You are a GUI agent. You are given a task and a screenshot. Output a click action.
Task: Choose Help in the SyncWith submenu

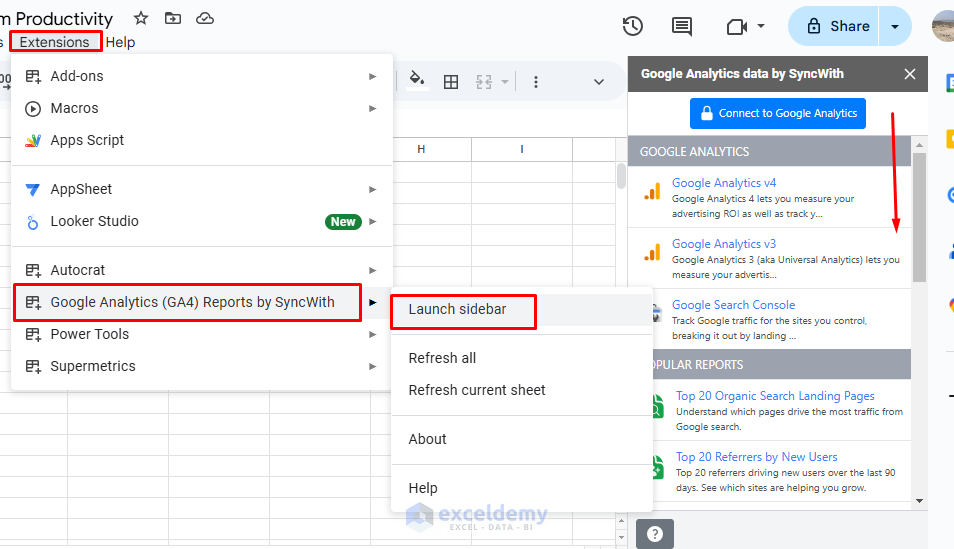coord(522,488)
